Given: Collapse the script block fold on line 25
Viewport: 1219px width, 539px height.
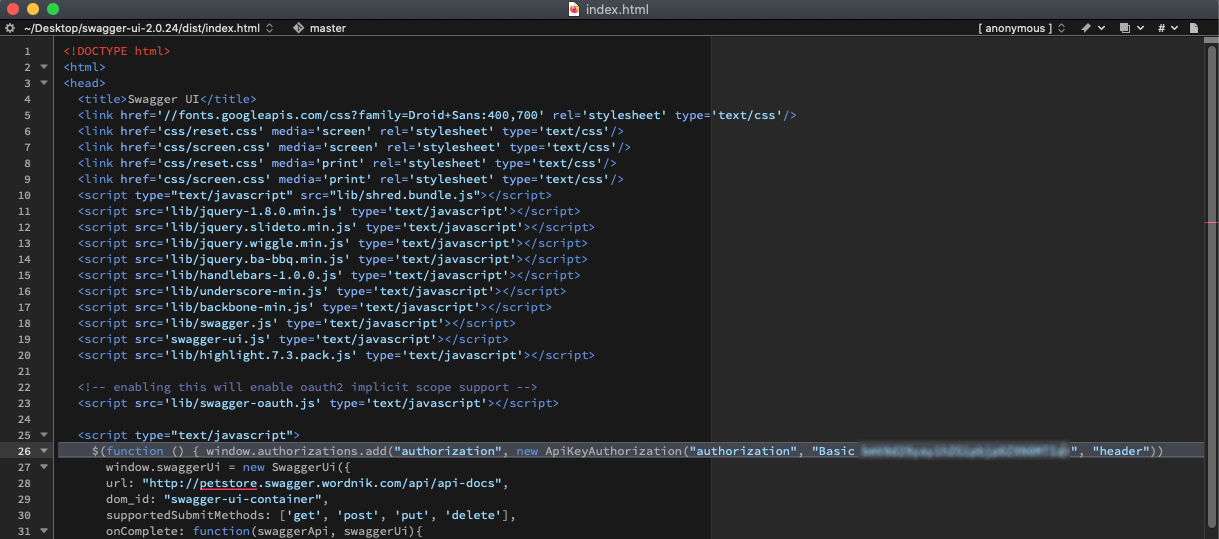Looking at the screenshot, I should tap(44, 435).
